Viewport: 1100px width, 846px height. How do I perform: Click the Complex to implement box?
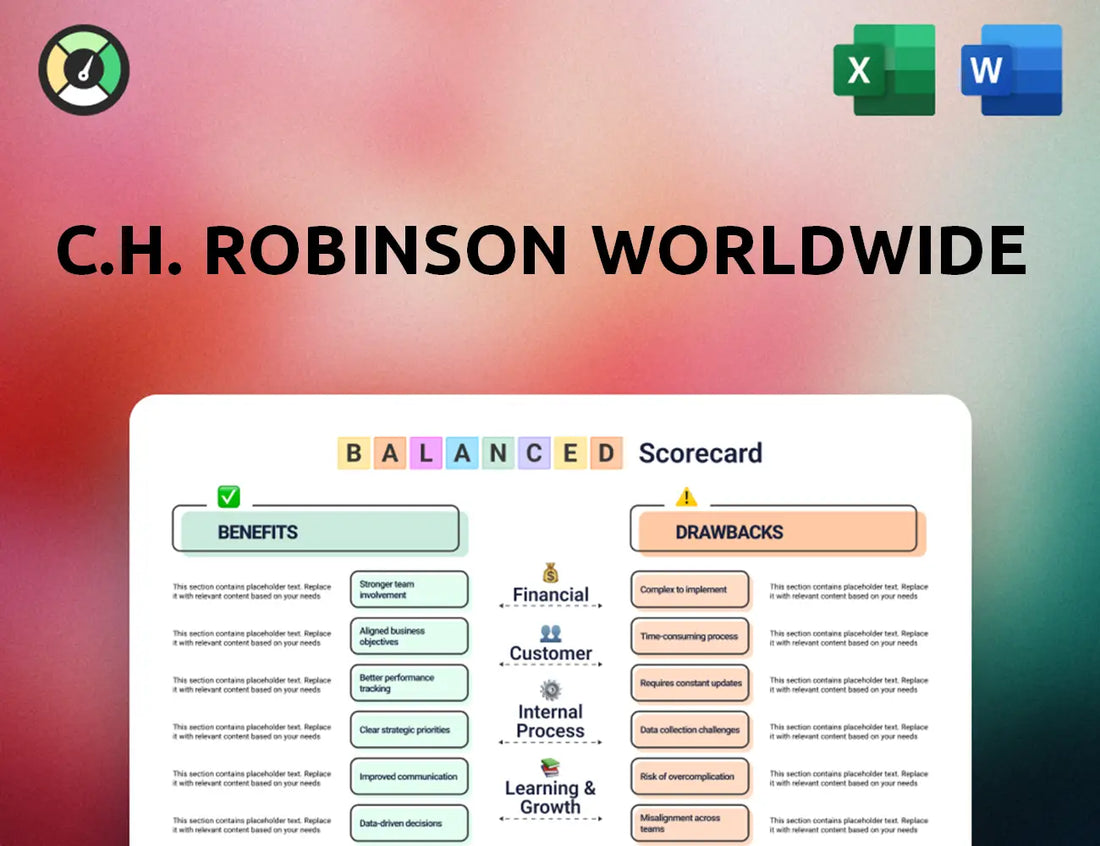(x=690, y=589)
